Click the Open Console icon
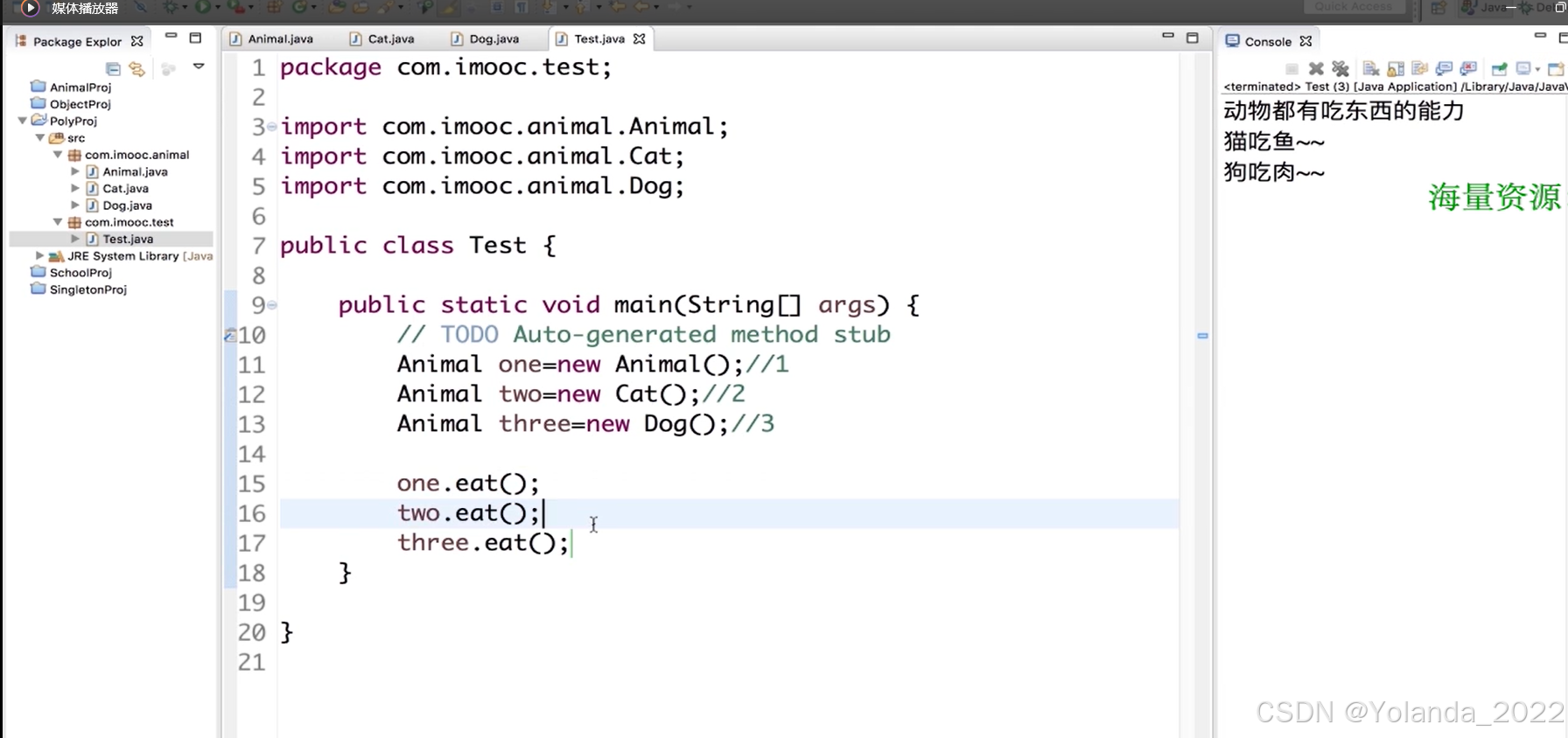This screenshot has width=1568, height=738. [1555, 68]
